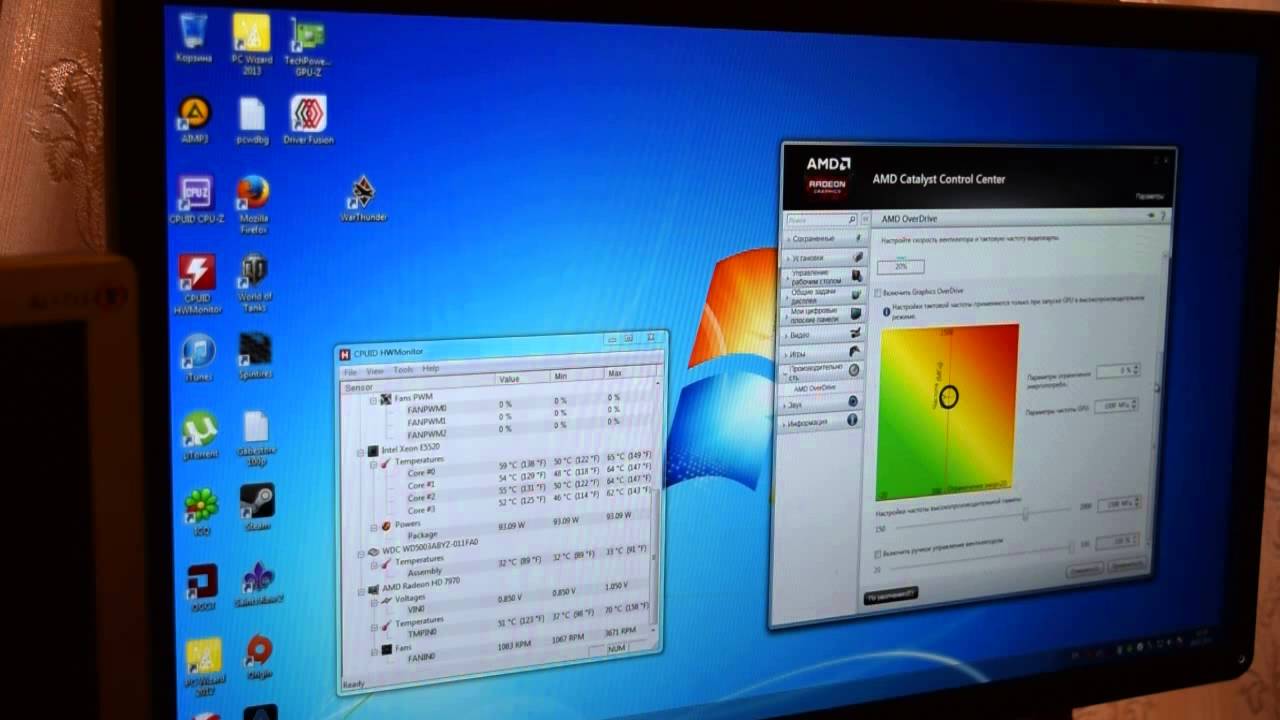Open the iTunes desktop shortcut
Screen dimensions: 1280x720
(199, 358)
